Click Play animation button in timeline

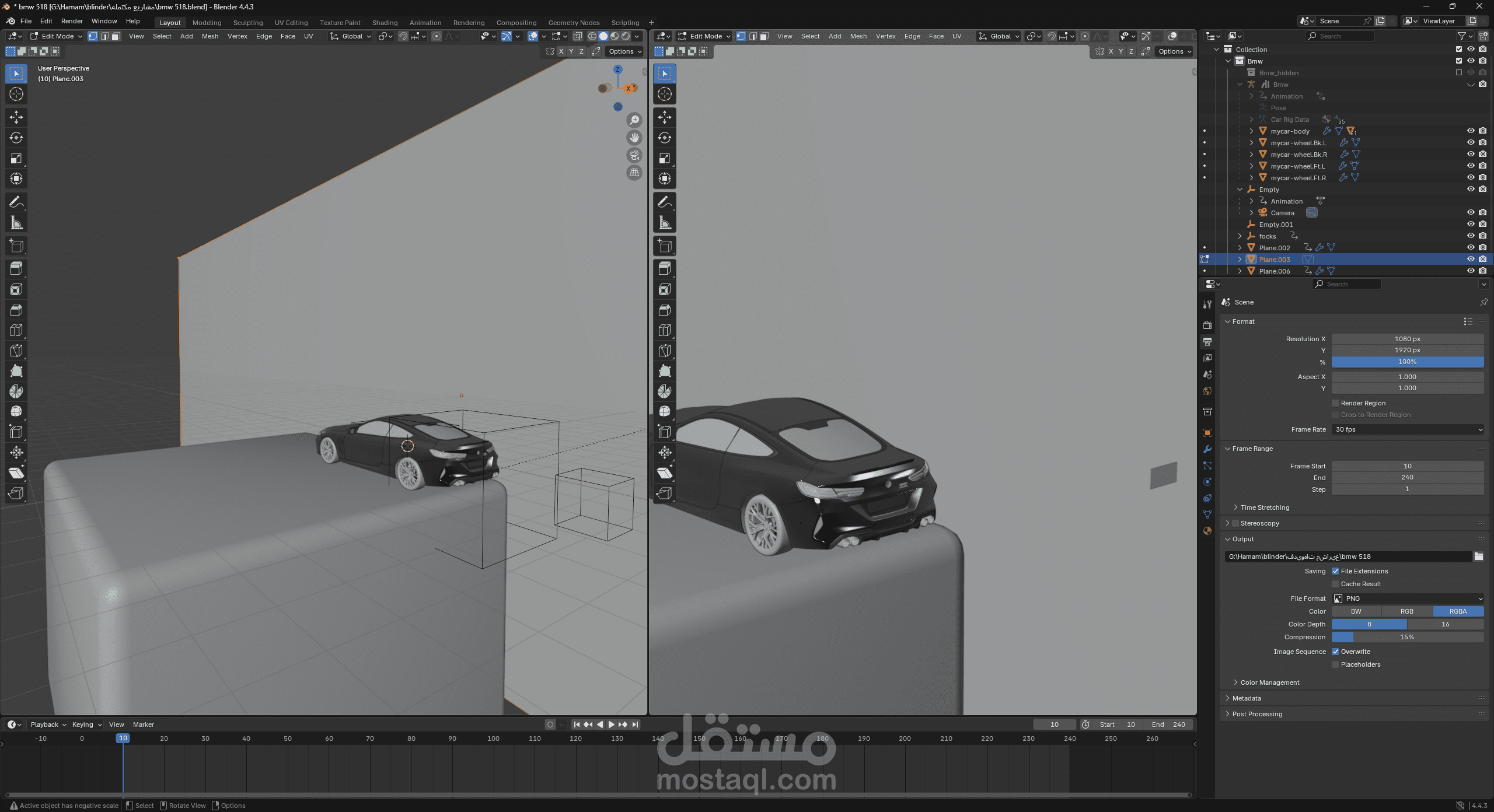coord(611,724)
